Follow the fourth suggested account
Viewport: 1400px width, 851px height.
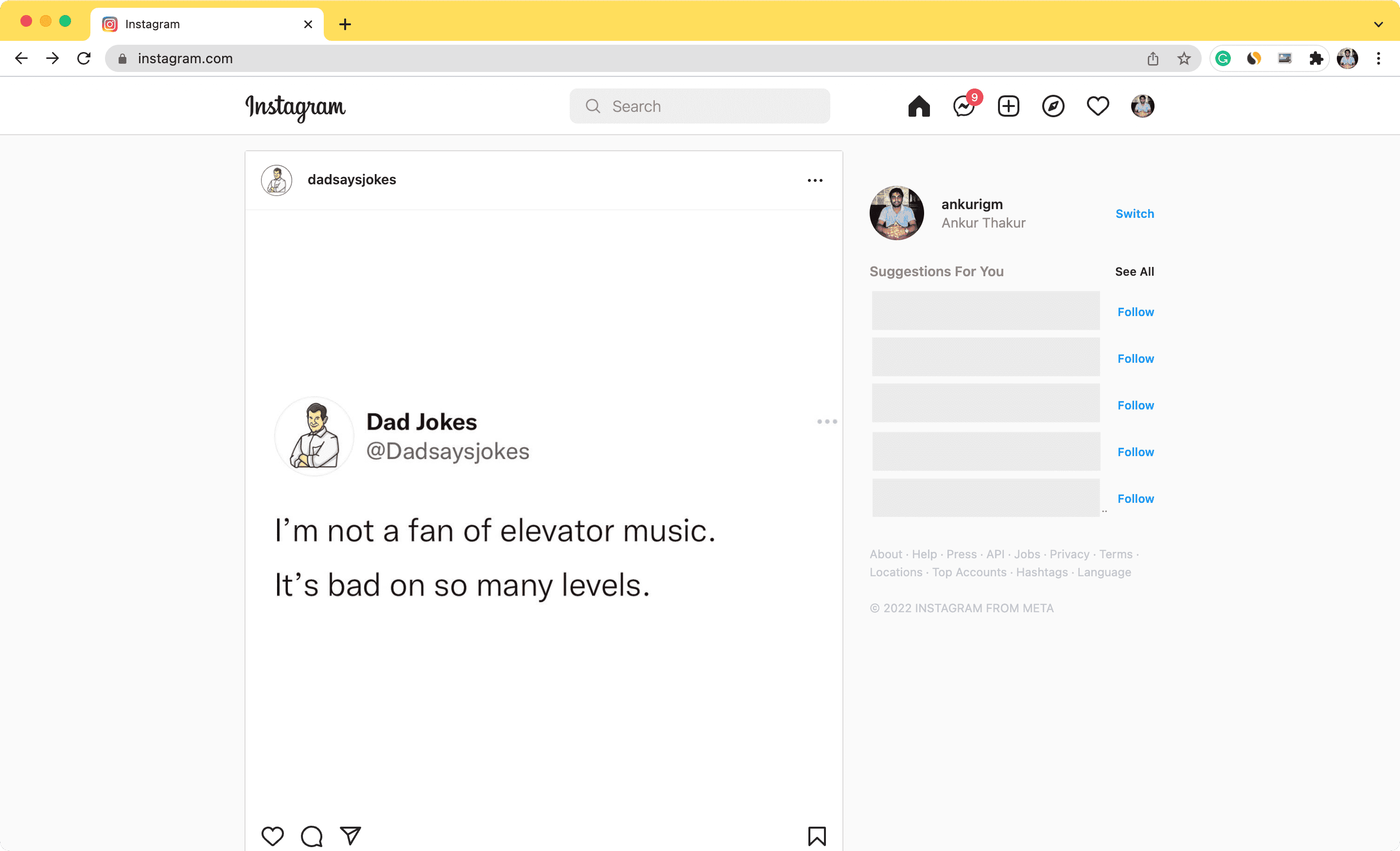1135,452
